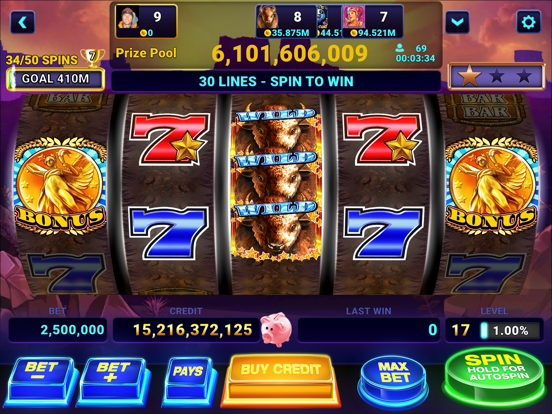Tap the pink piggy bank icon
The height and width of the screenshot is (414, 552).
point(276,329)
